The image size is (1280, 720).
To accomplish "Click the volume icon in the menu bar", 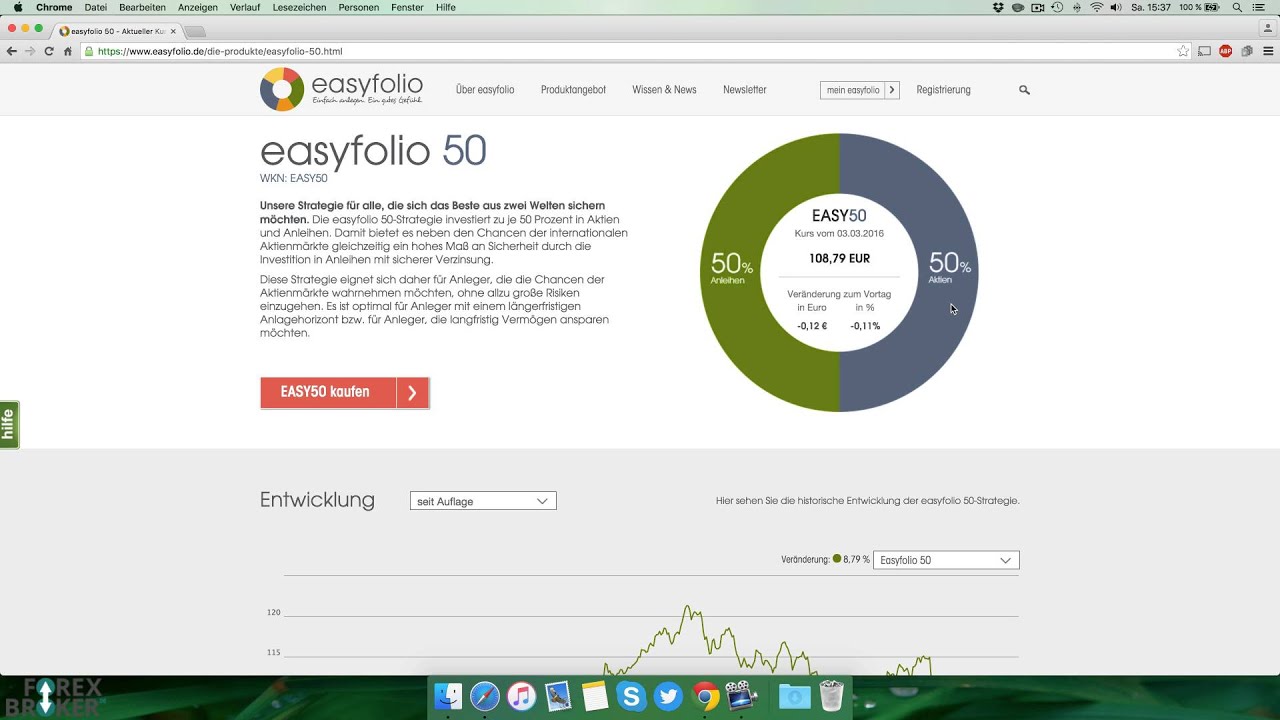I will click(x=1115, y=7).
